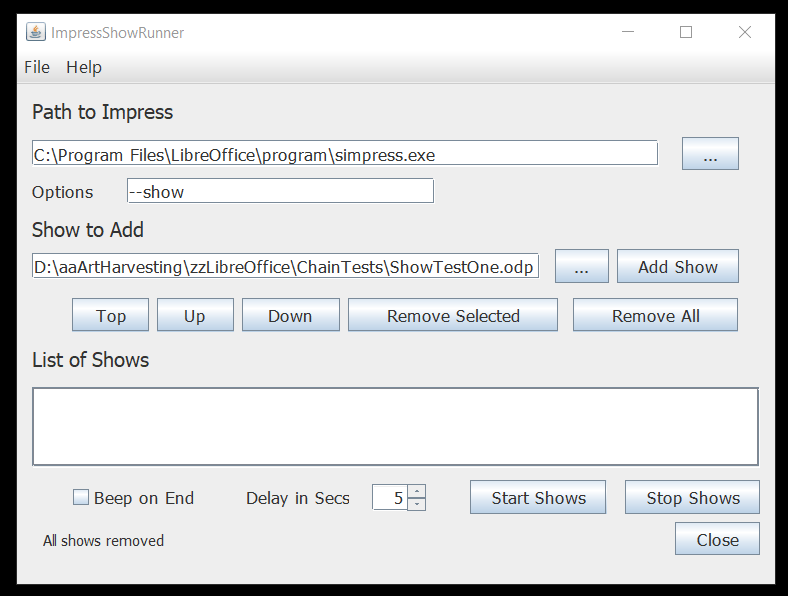Image resolution: width=788 pixels, height=596 pixels.
Task: Move selected show to Top
Action: (x=111, y=315)
